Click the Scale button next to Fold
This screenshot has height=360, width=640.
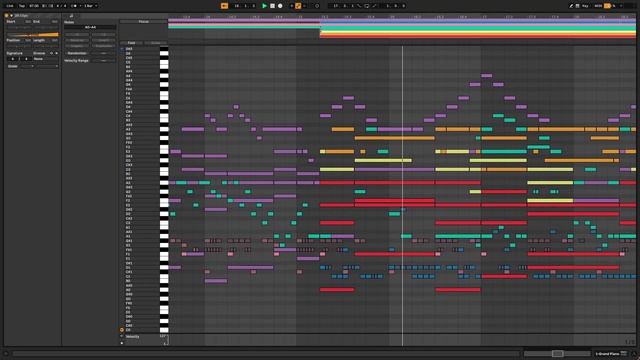[x=156, y=43]
